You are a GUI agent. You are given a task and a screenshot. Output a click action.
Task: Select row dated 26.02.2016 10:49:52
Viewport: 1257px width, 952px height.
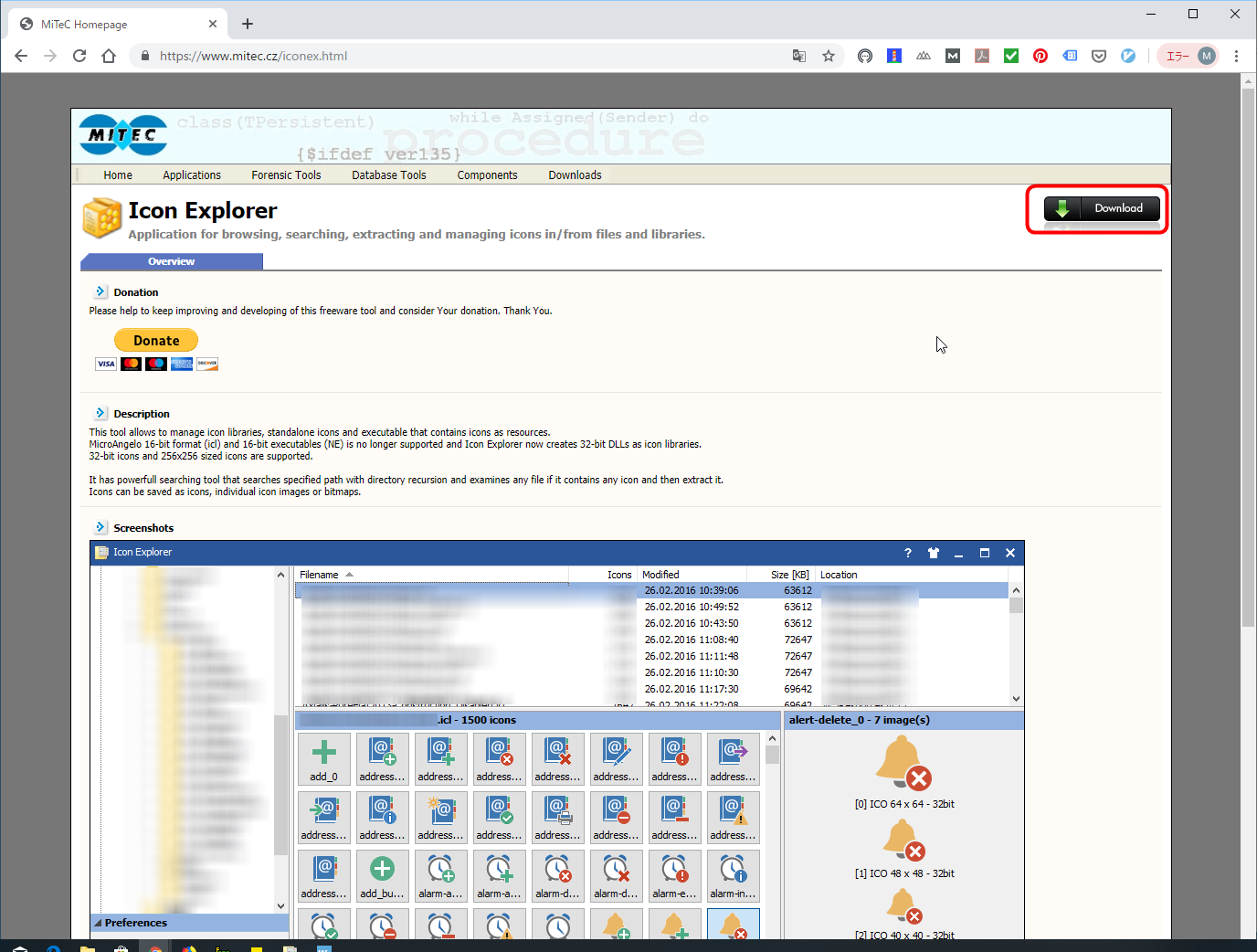click(x=651, y=607)
